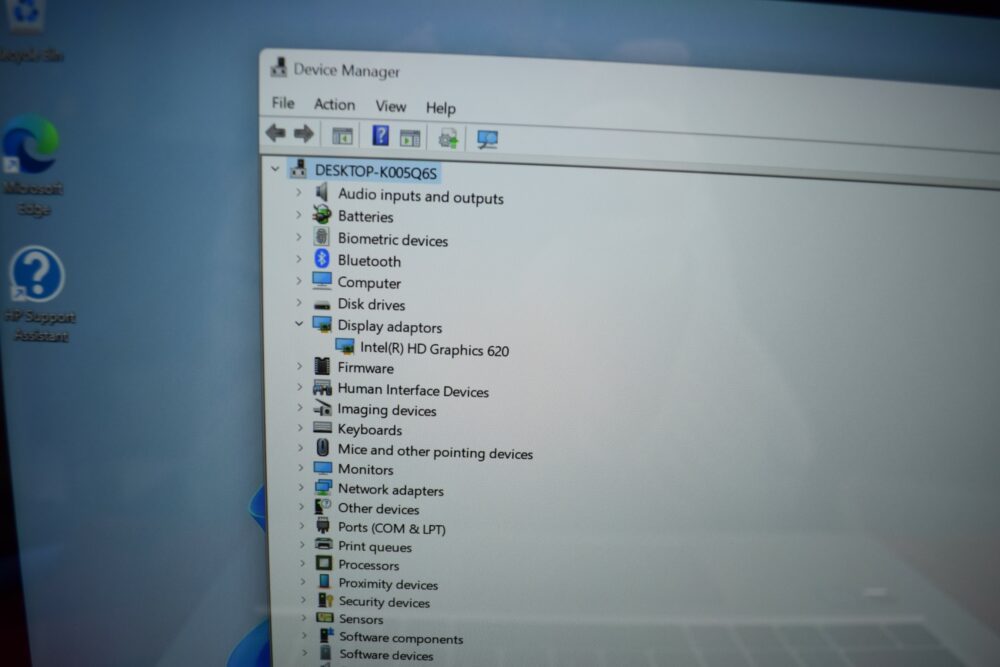This screenshot has height=667, width=1000.
Task: Click the Mice and other pointing devices icon
Action: (323, 448)
